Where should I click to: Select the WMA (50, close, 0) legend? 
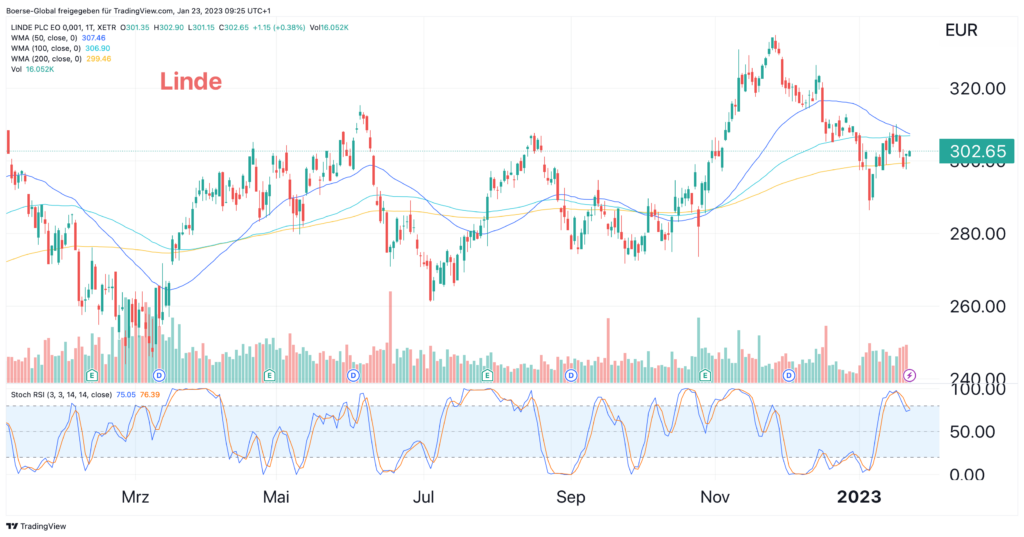(46, 38)
